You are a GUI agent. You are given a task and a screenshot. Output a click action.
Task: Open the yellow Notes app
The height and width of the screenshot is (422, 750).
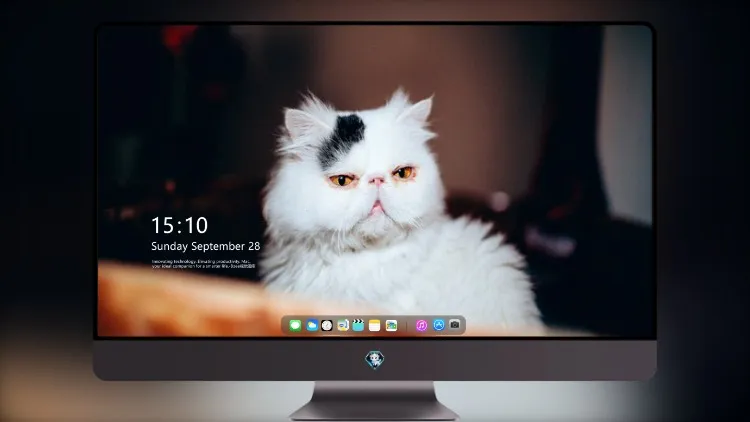click(375, 325)
